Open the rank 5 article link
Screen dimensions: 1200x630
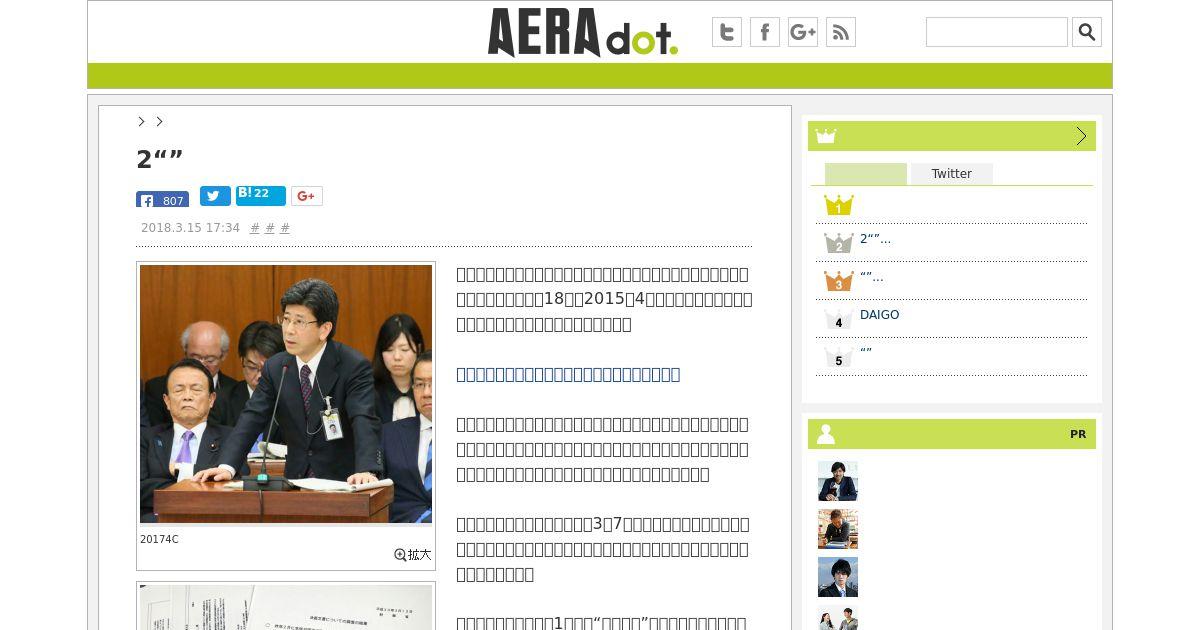coord(866,353)
